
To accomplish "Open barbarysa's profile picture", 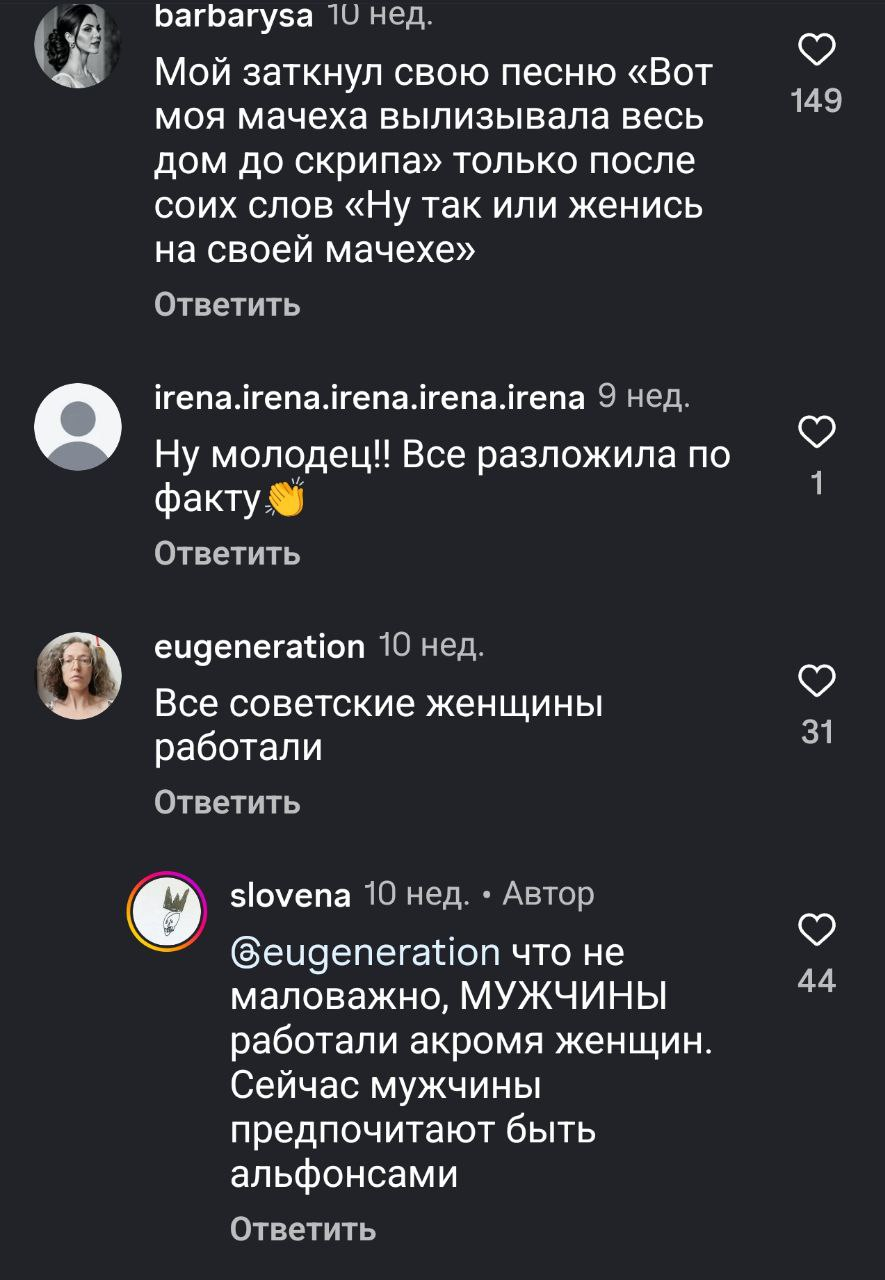I will pyautogui.click(x=78, y=47).
